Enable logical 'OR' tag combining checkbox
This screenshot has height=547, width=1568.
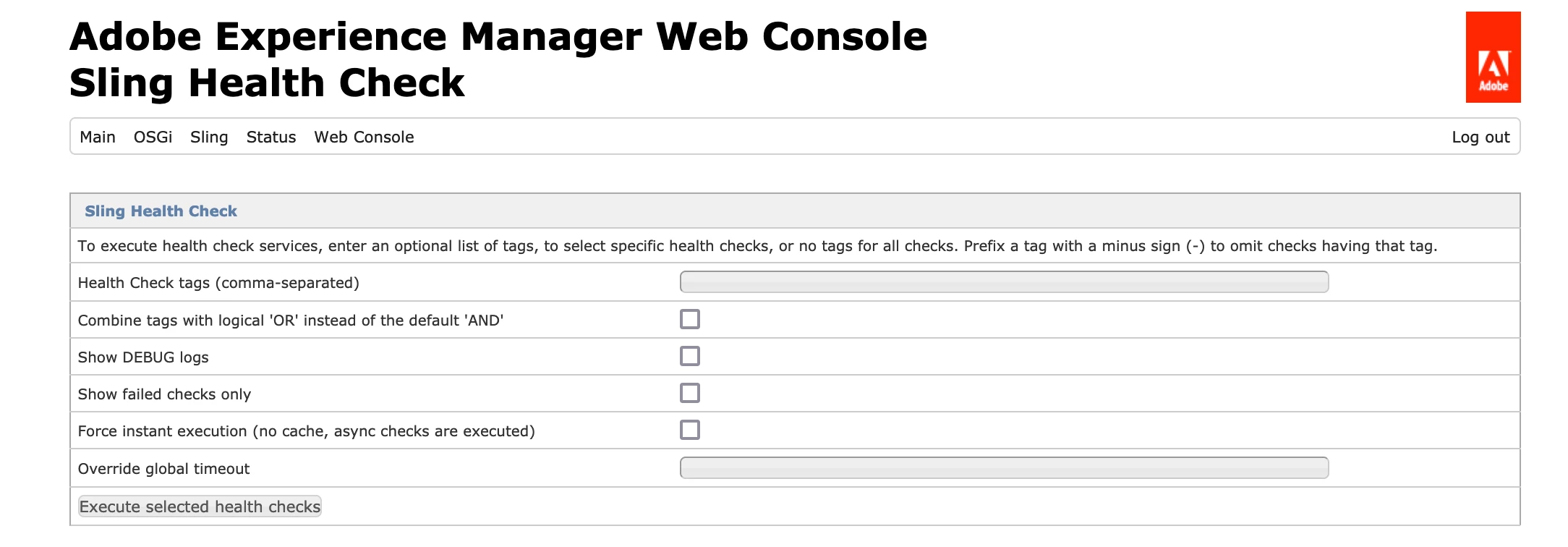690,319
